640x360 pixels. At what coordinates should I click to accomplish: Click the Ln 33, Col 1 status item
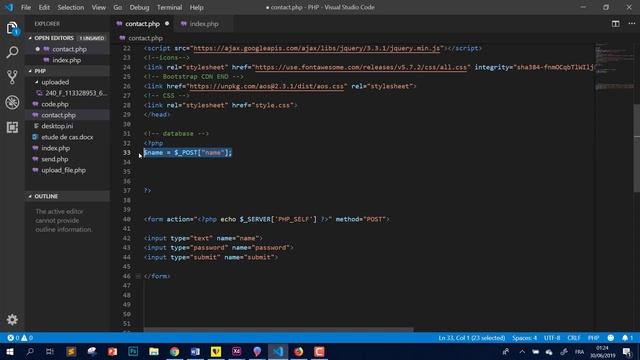click(471, 338)
